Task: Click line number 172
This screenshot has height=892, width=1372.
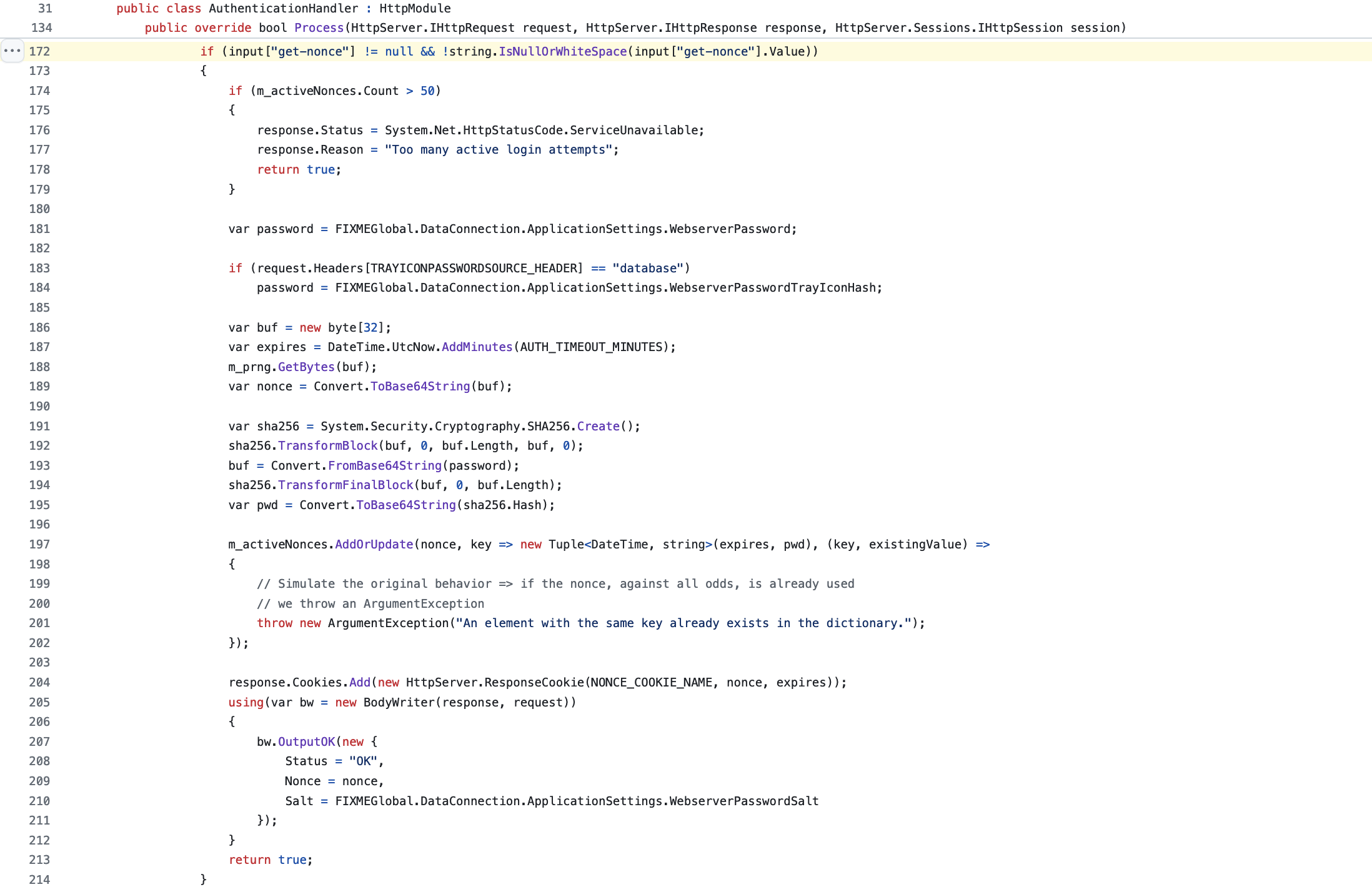Action: [39, 51]
